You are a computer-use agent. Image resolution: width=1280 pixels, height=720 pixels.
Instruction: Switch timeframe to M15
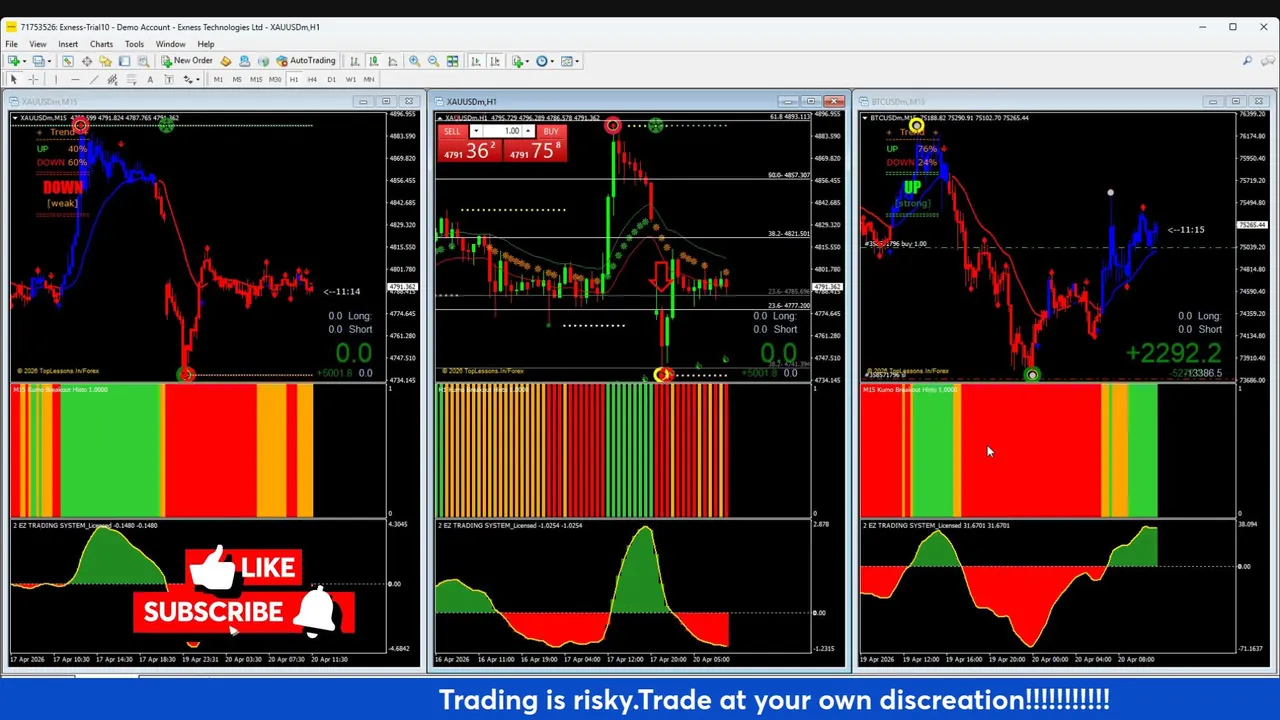click(256, 80)
